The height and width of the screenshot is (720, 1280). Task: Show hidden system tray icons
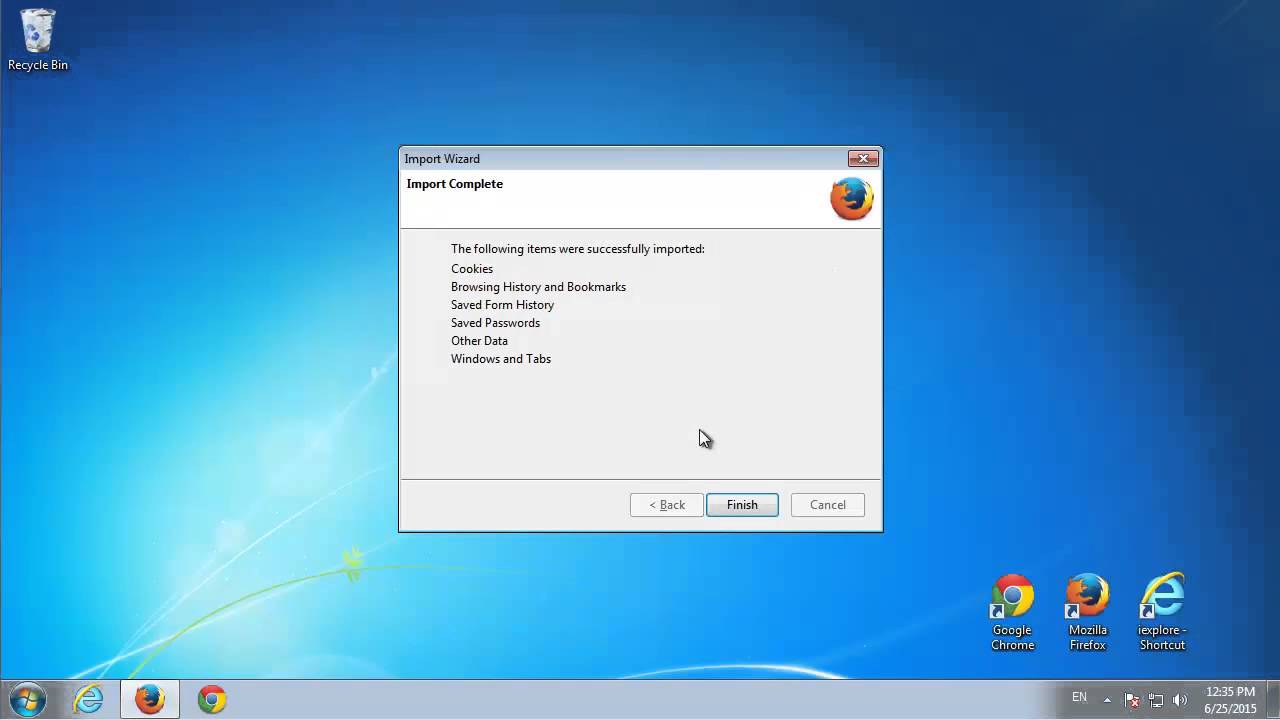click(x=1107, y=700)
